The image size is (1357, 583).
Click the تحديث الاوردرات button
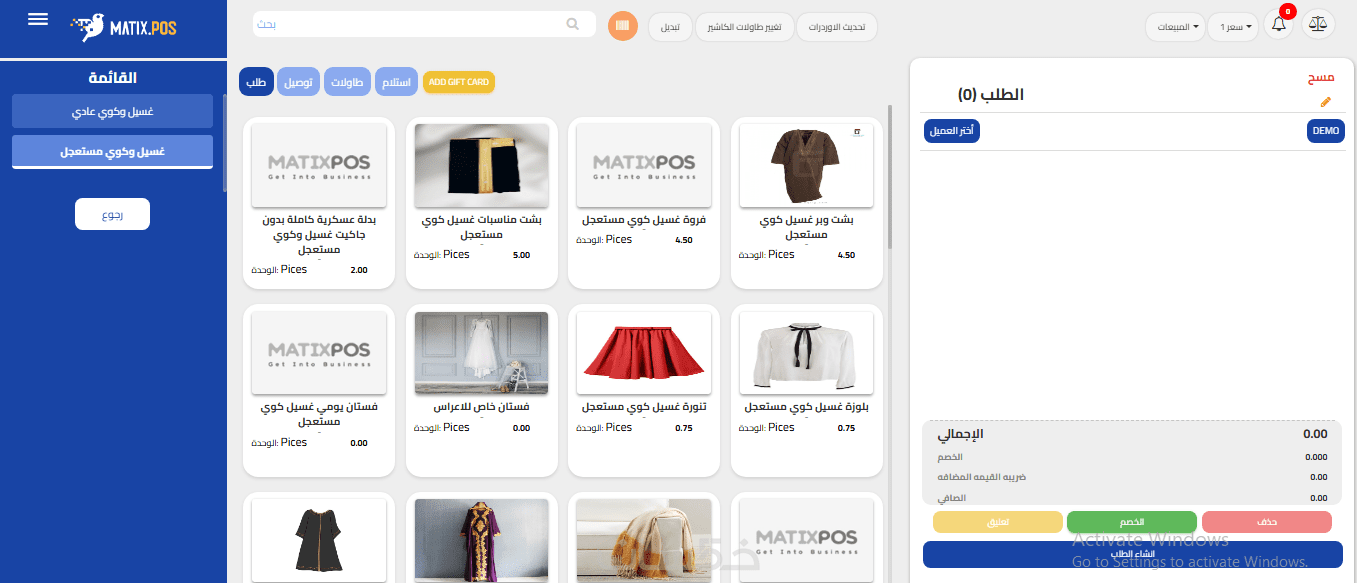coord(836,27)
